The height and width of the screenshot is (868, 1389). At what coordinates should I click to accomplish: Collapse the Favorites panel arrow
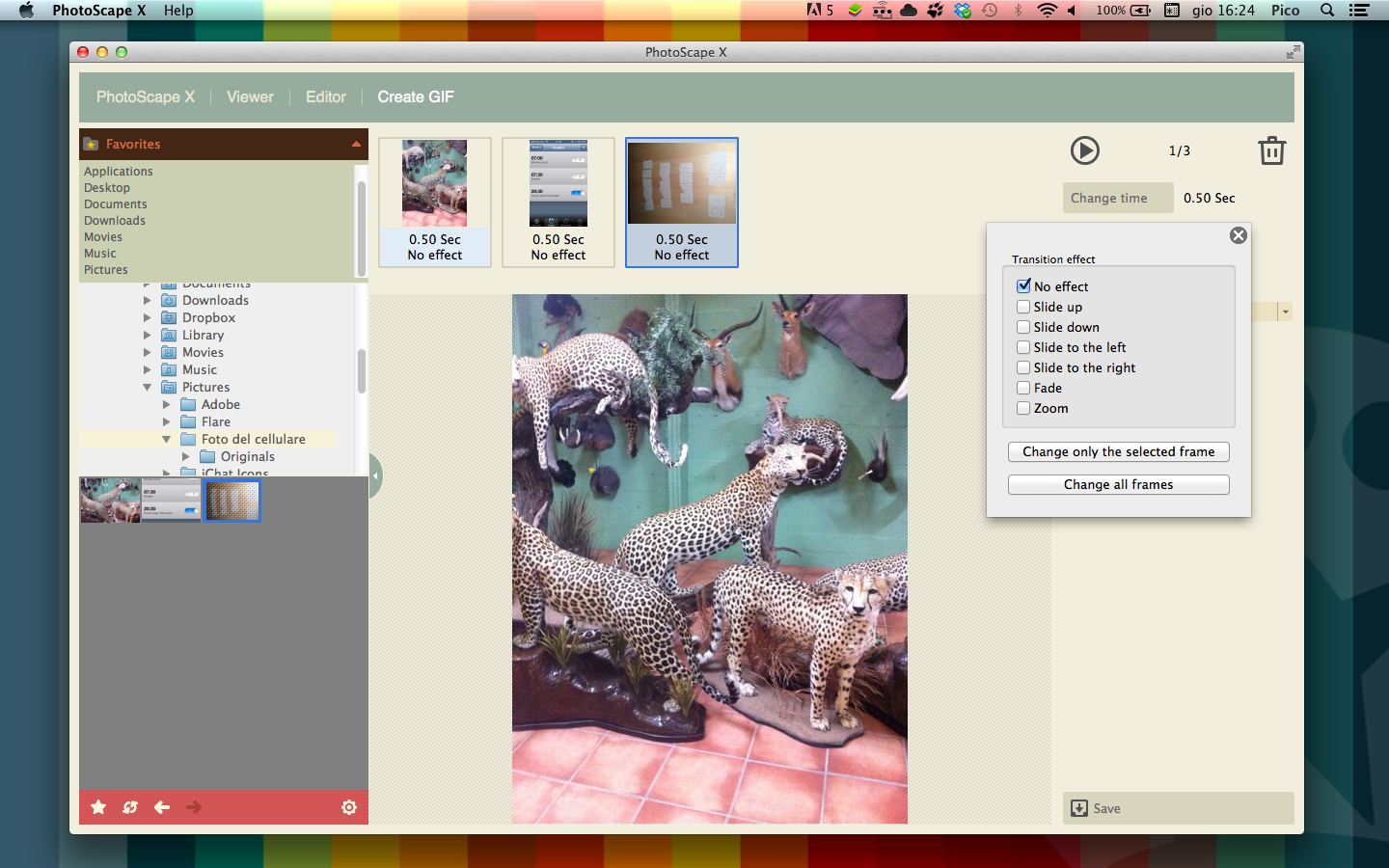(356, 144)
